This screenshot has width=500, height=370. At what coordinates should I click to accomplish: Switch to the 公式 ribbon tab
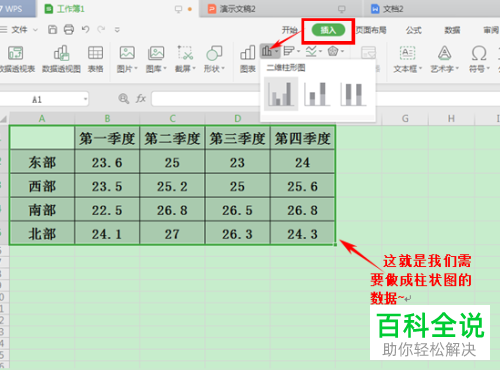pos(414,30)
